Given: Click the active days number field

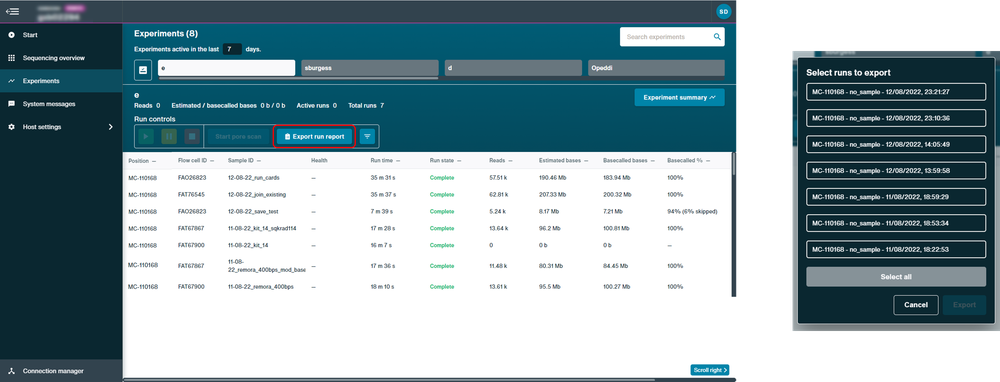Looking at the screenshot, I should (232, 49).
